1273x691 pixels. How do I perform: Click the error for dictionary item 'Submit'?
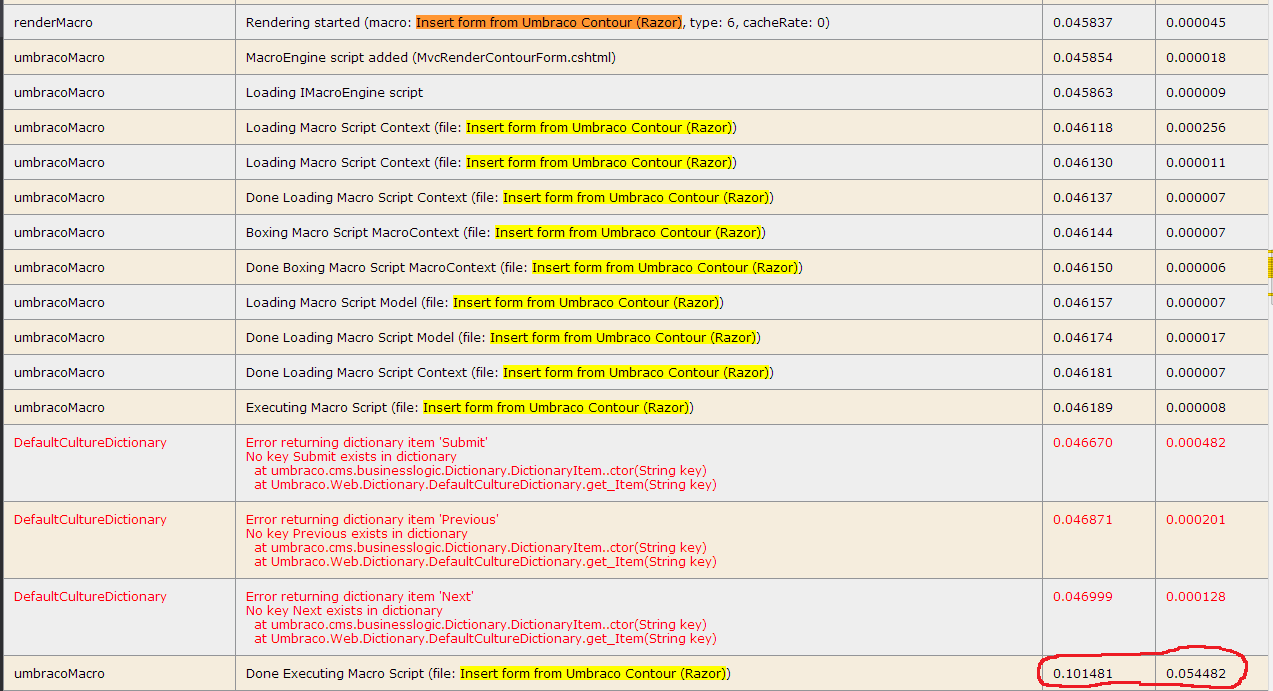[x=367, y=442]
